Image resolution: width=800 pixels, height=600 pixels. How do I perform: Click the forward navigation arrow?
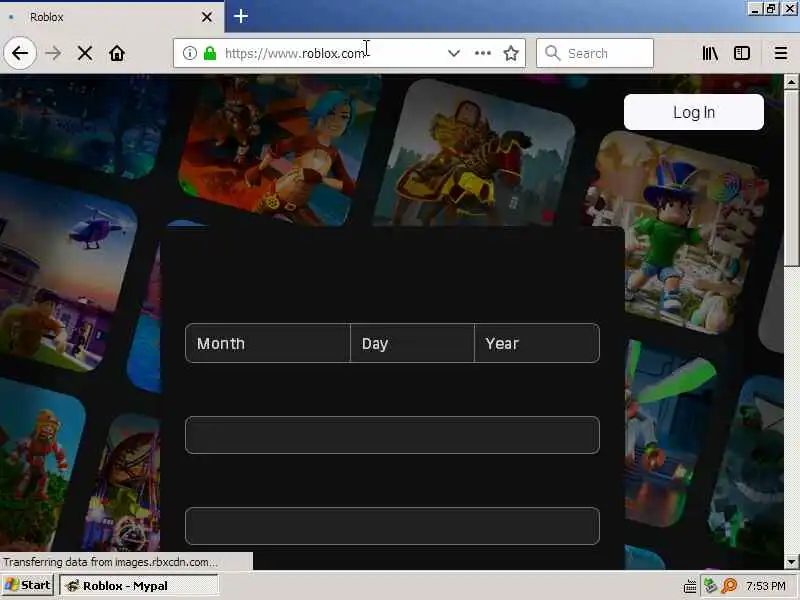(53, 53)
